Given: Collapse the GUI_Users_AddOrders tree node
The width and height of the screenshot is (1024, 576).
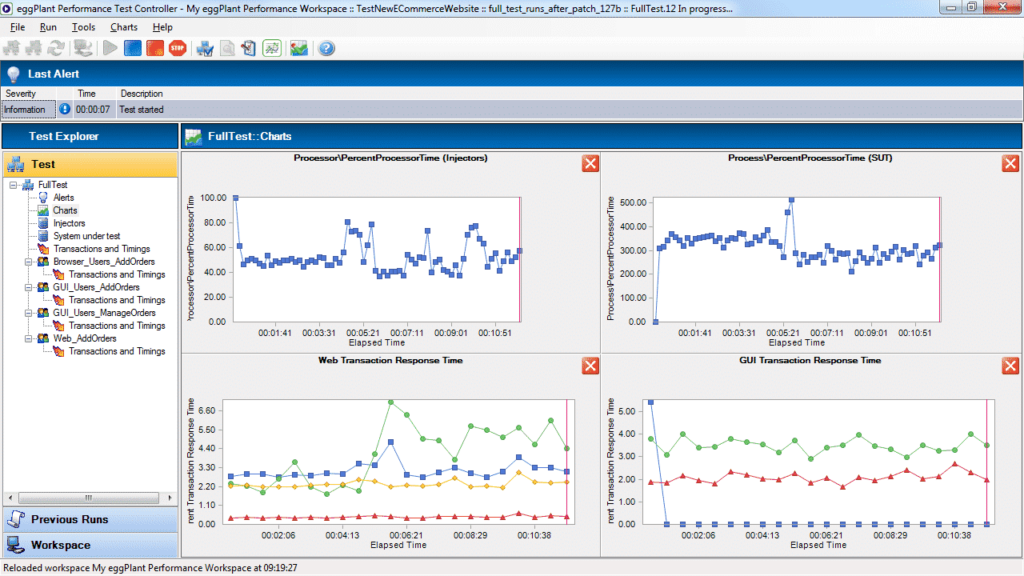Looking at the screenshot, I should click(x=28, y=287).
